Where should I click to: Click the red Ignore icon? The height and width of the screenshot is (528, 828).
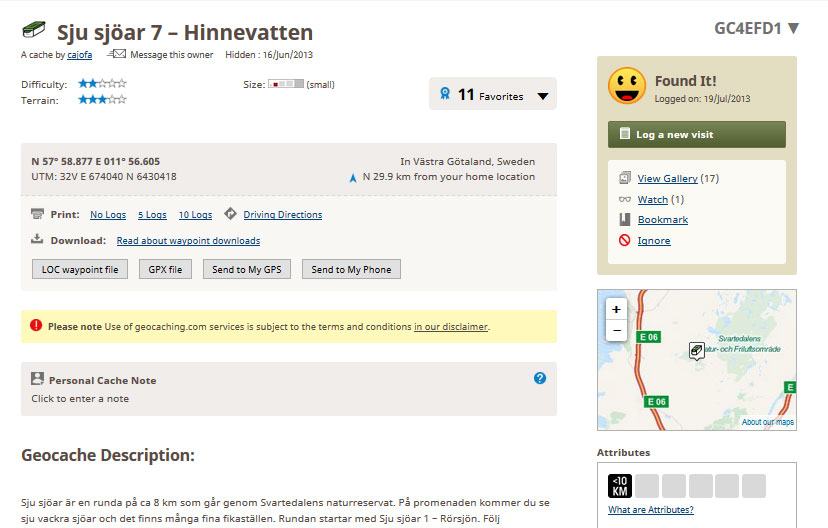pyautogui.click(x=623, y=241)
